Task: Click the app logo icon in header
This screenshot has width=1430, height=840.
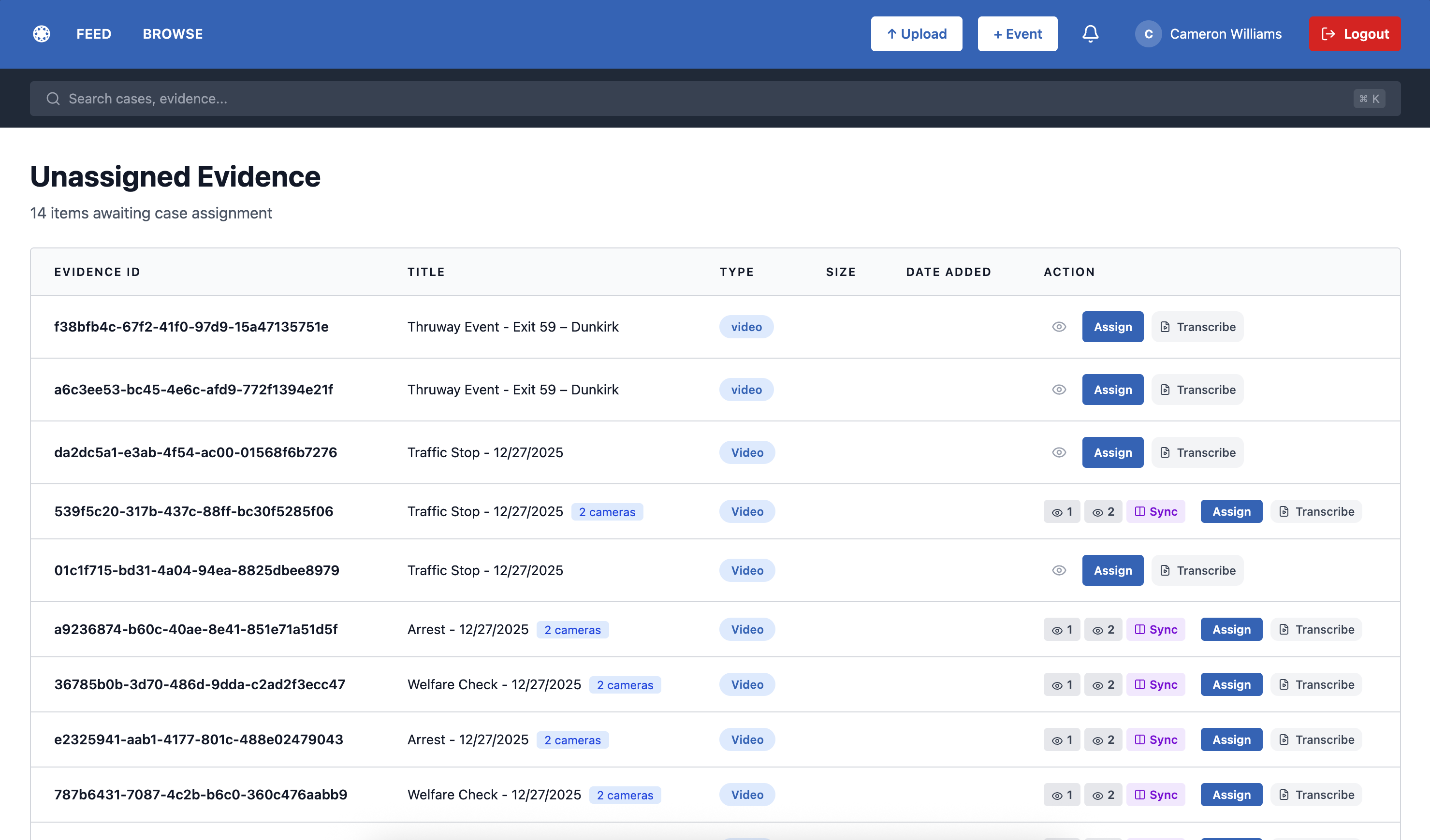Action: pos(42,34)
